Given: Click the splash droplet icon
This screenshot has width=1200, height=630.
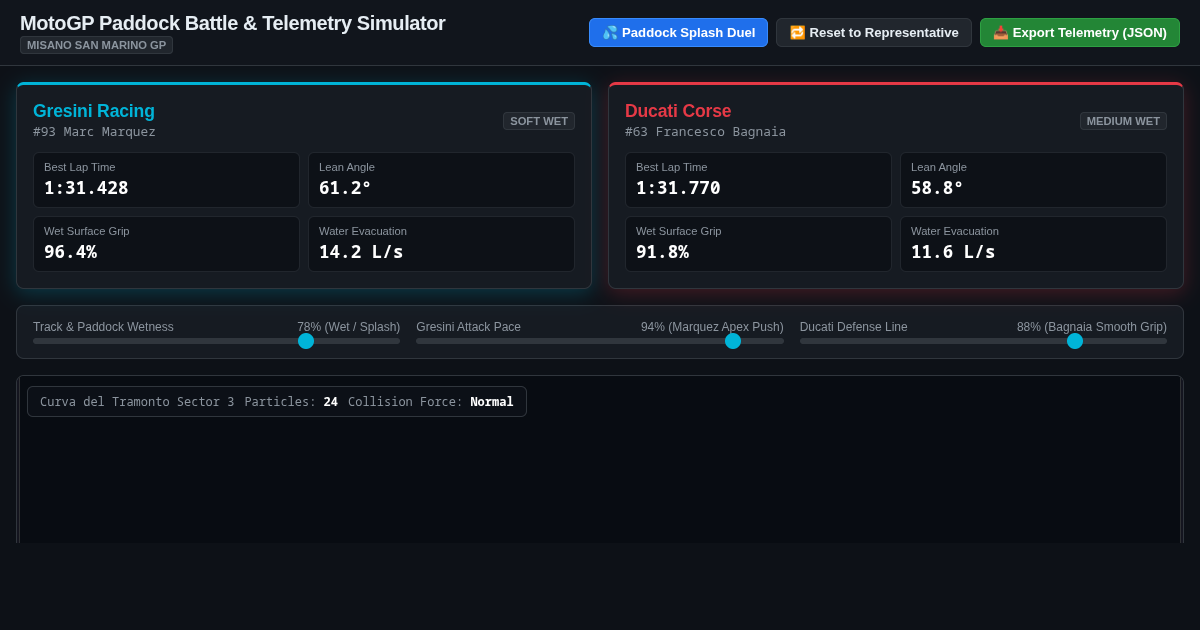Looking at the screenshot, I should (610, 32).
